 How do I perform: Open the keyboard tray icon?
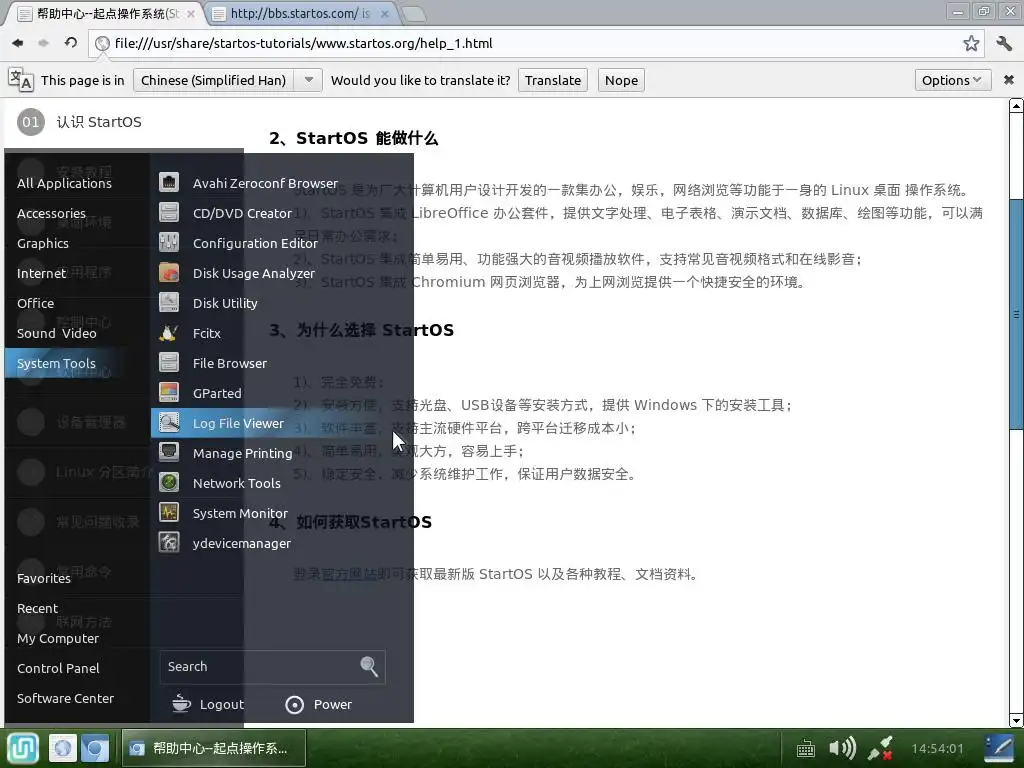(x=806, y=748)
